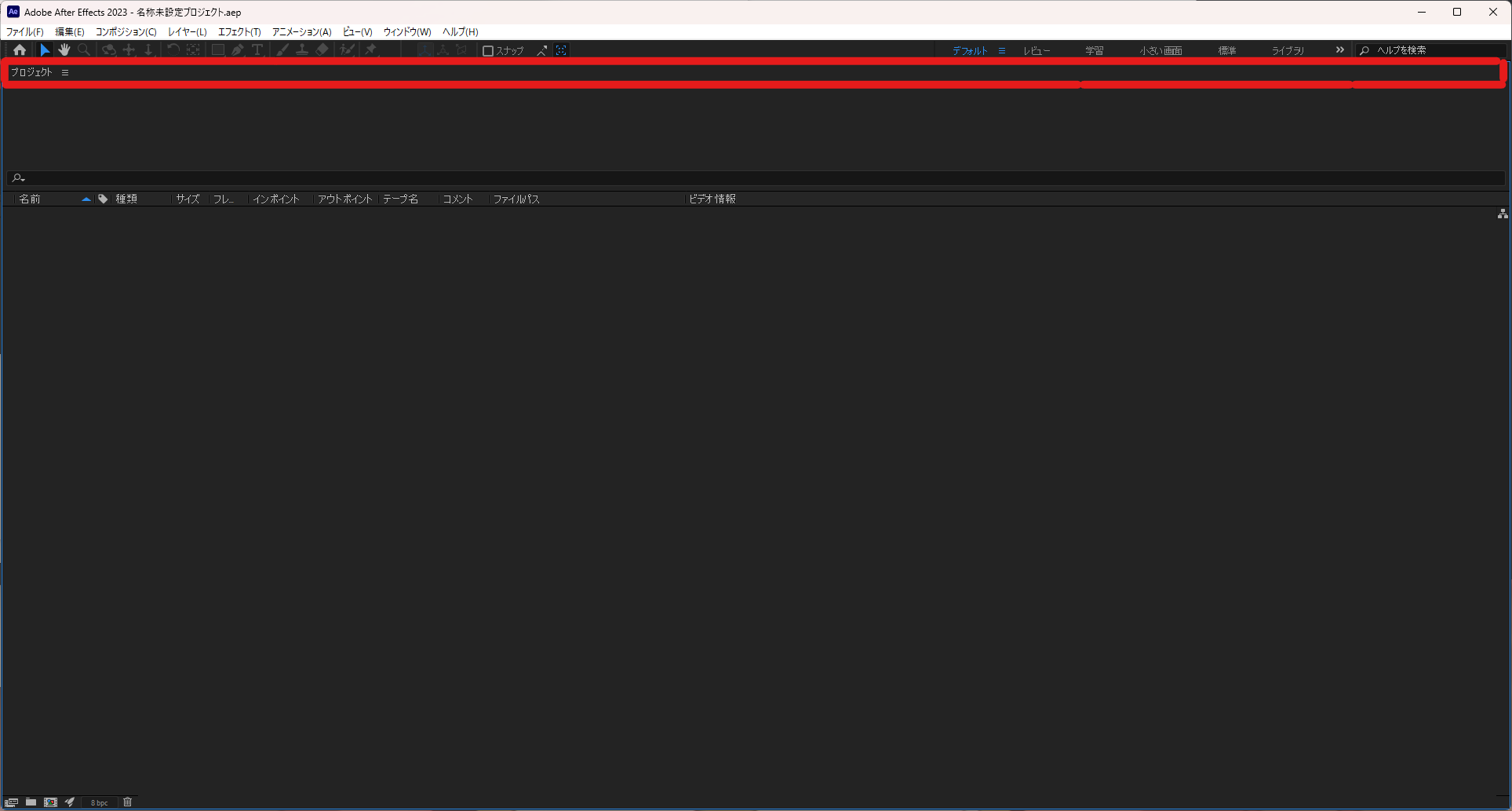This screenshot has height=811, width=1512.
Task: Open the project flowchart view icon
Action: point(1502,214)
